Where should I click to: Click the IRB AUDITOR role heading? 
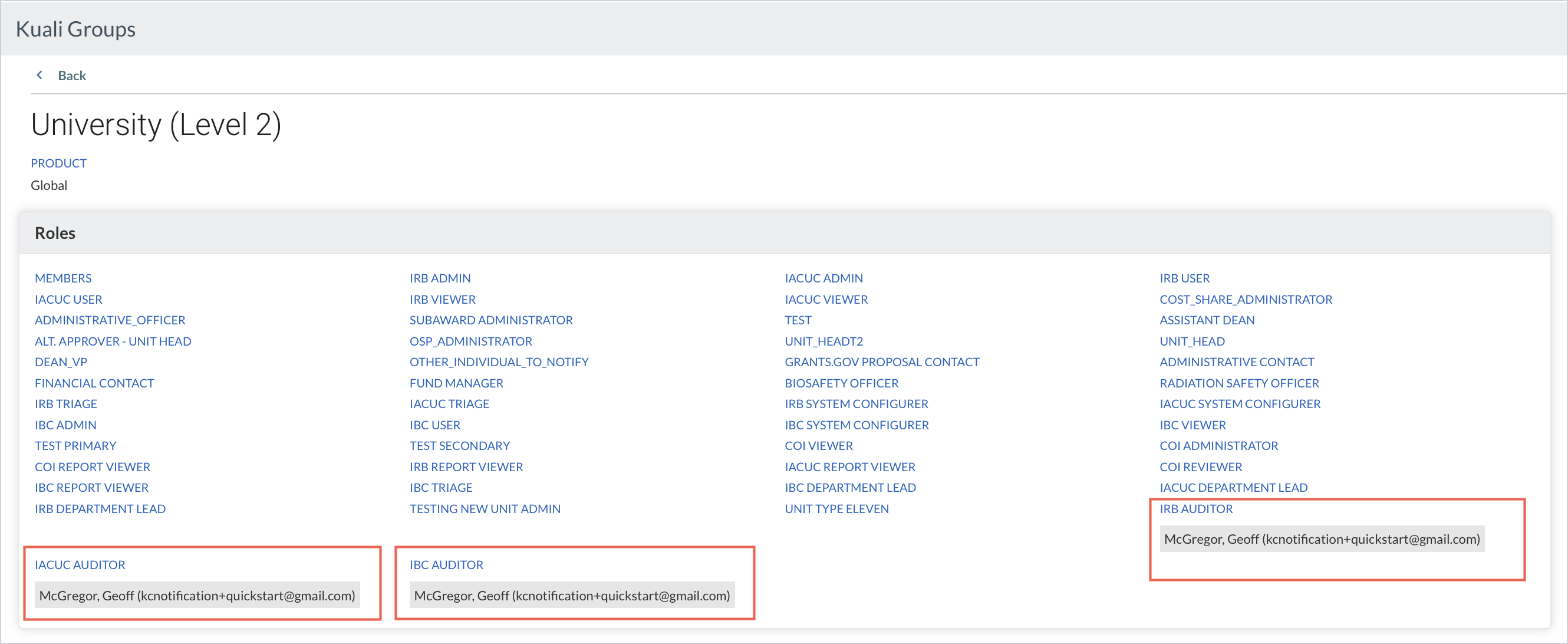[x=1195, y=509]
